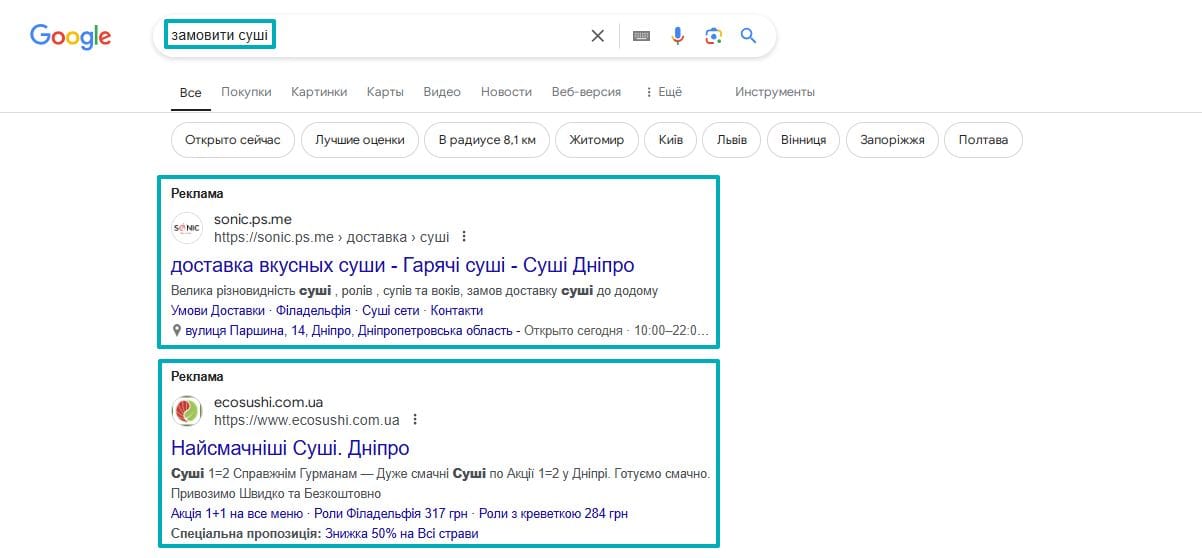Open three-dot menu next to ecosushi.com.ua URL
Screen dimensions: 1202x558
[415, 420]
